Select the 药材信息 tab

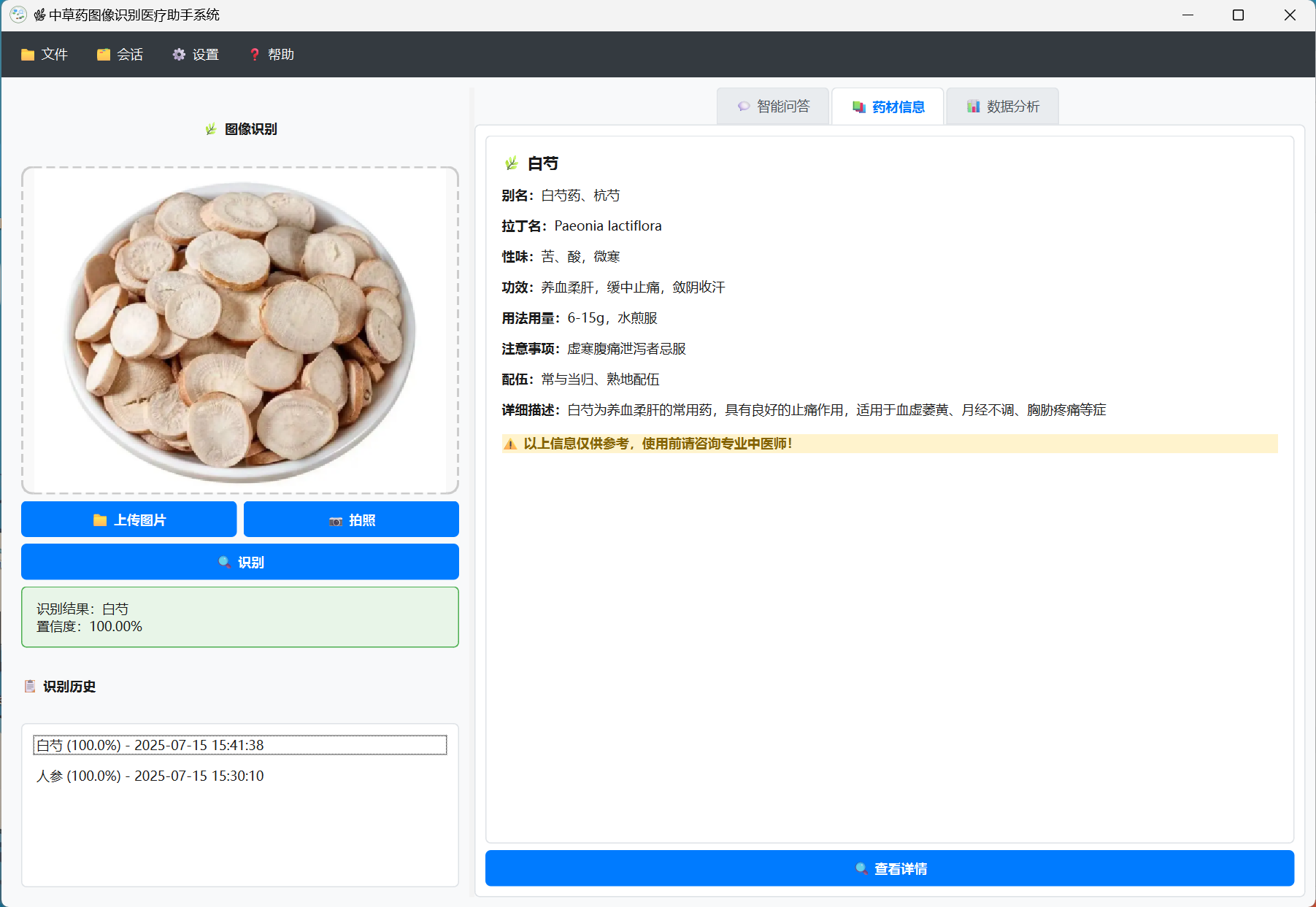click(888, 107)
